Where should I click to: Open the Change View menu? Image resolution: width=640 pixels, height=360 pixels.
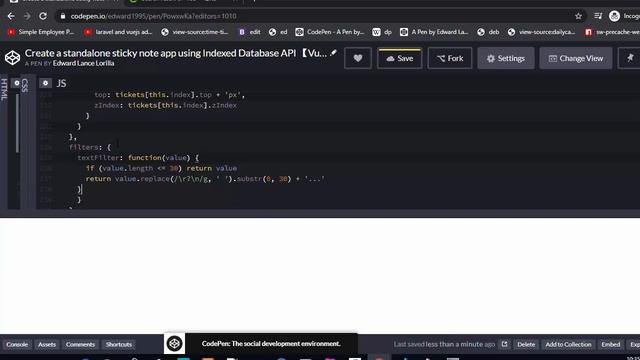tap(576, 58)
